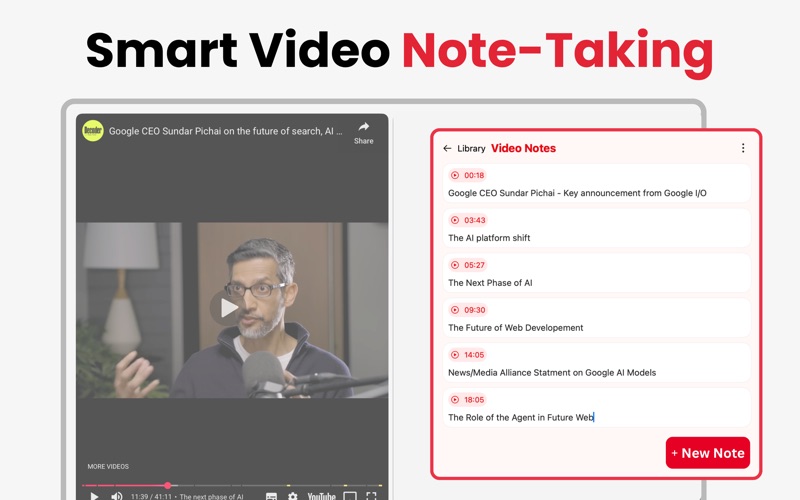Viewport: 800px width, 500px height.
Task: Click the video time display 11:39 / 41:11
Action: pyautogui.click(x=151, y=496)
